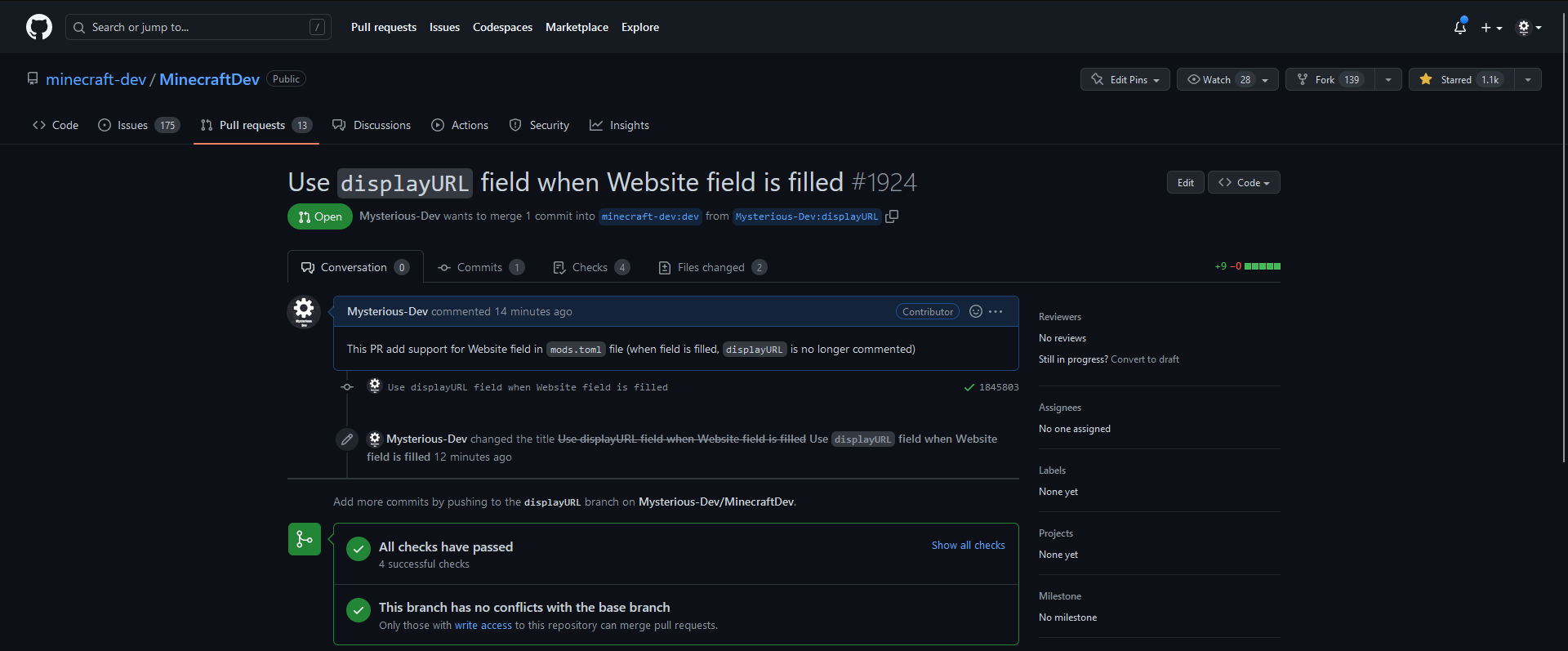
Task: Click the Edit title button
Action: coord(1185,182)
